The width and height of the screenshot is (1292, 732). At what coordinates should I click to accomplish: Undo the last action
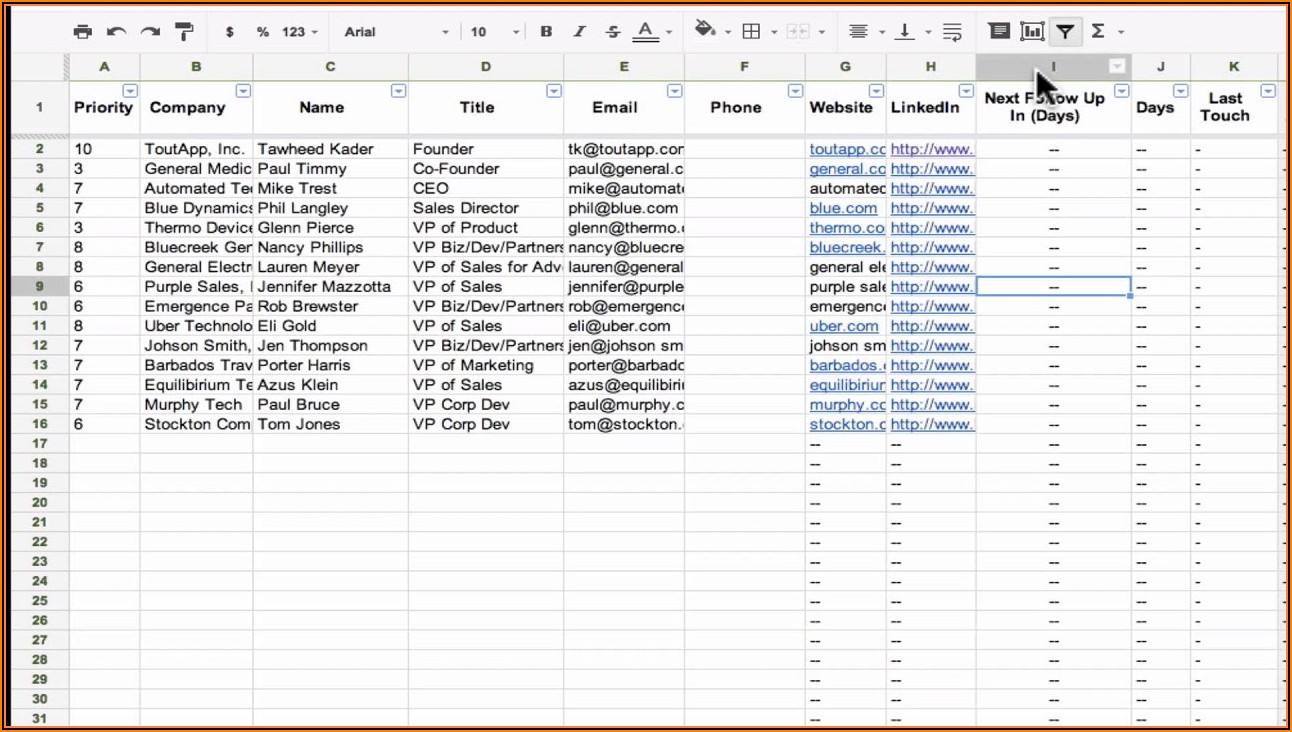[x=116, y=32]
